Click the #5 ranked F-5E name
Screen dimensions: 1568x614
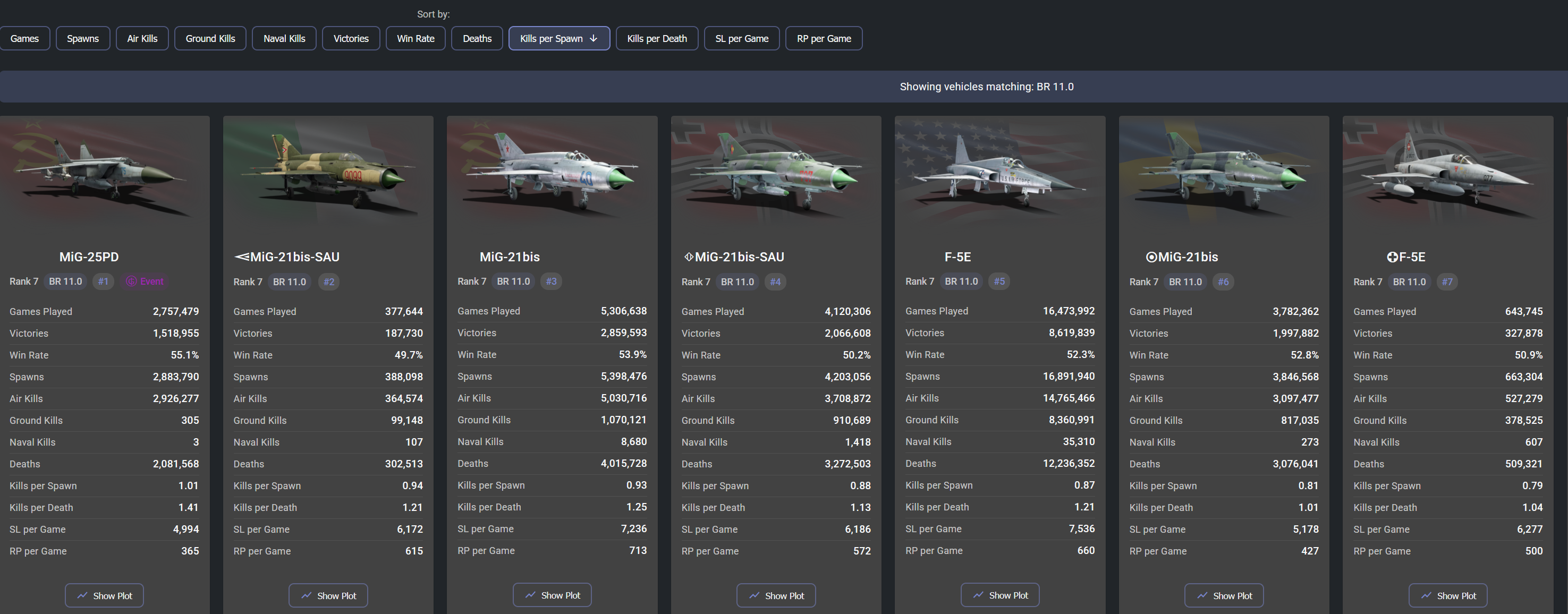coord(957,257)
